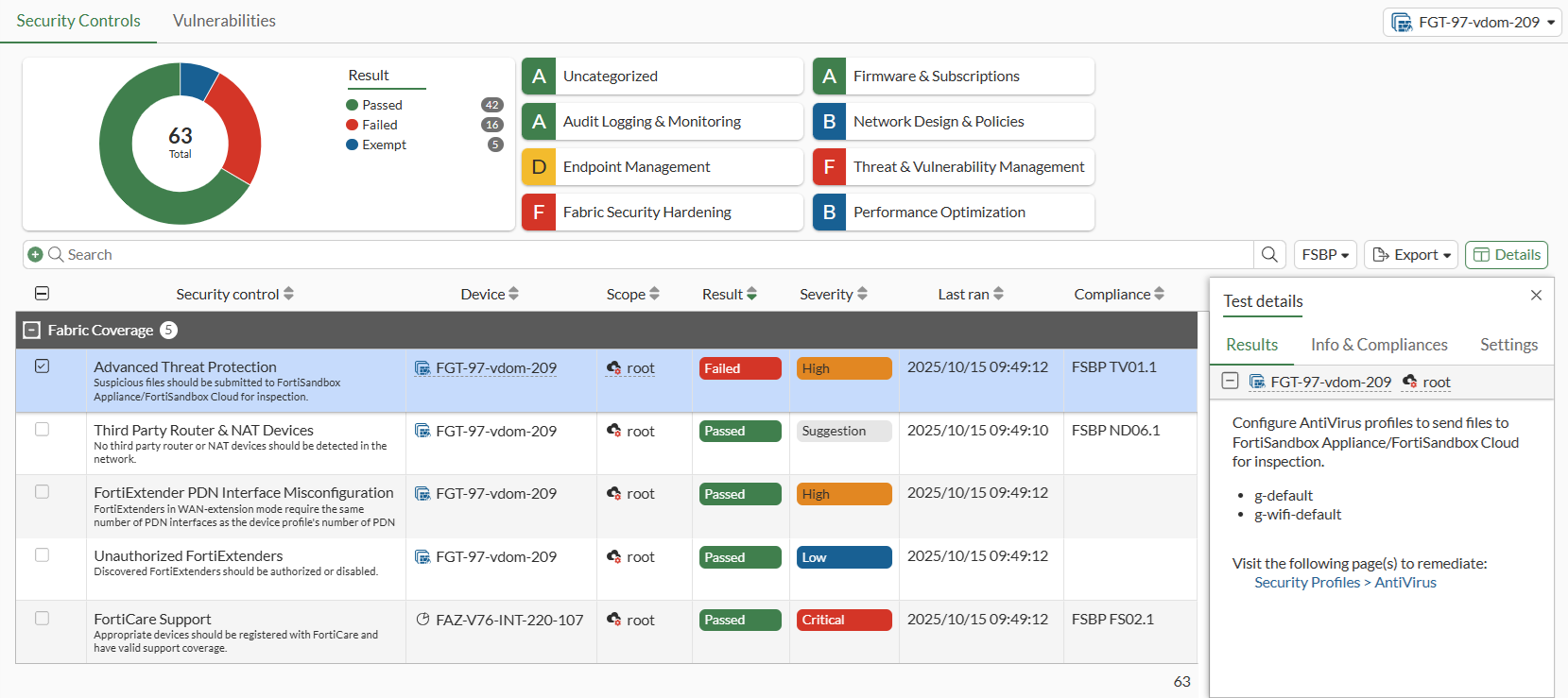Switch to the Vulnerabilities tab
This screenshot has height=698, width=1568.
(x=224, y=21)
